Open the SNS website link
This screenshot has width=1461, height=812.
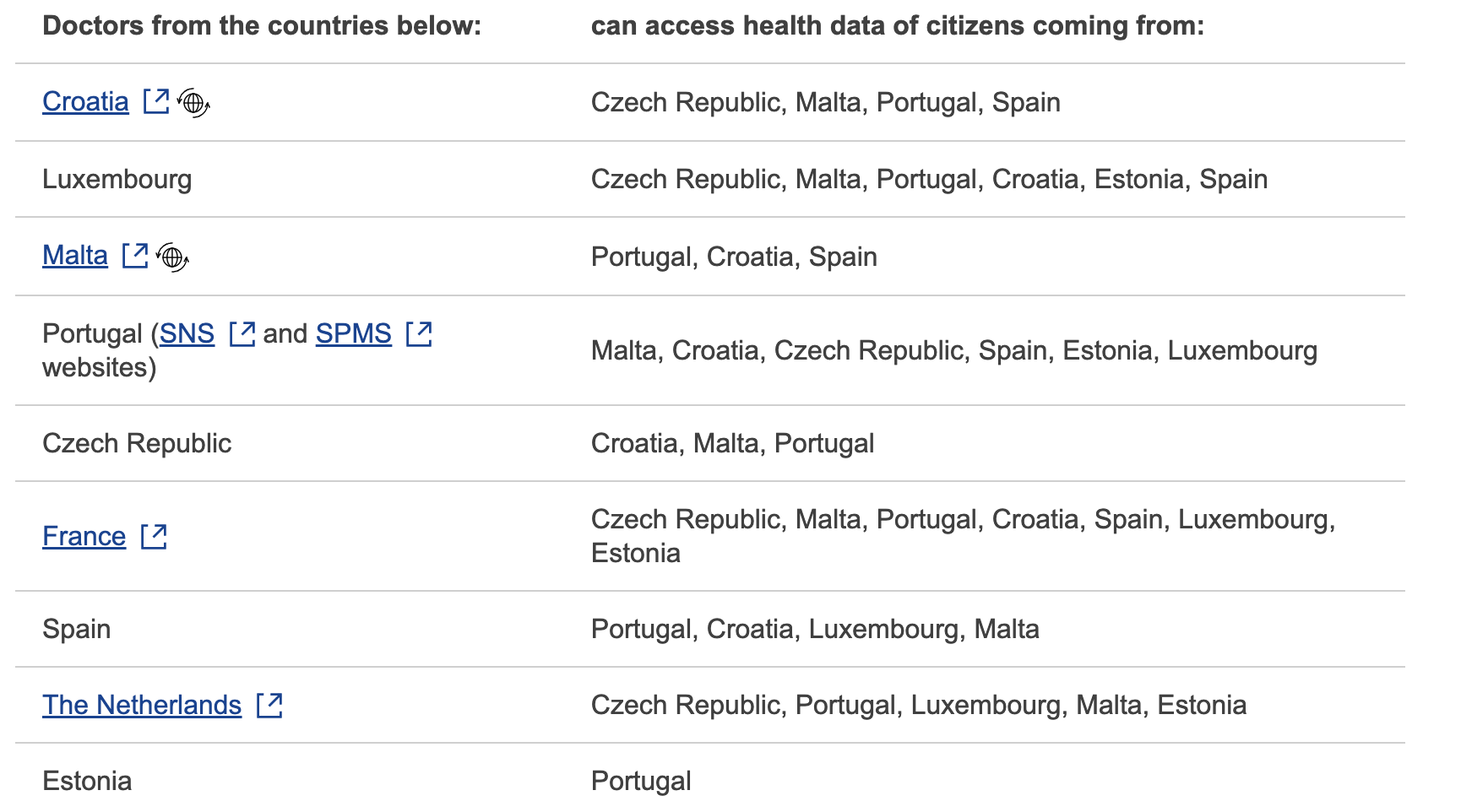187,334
